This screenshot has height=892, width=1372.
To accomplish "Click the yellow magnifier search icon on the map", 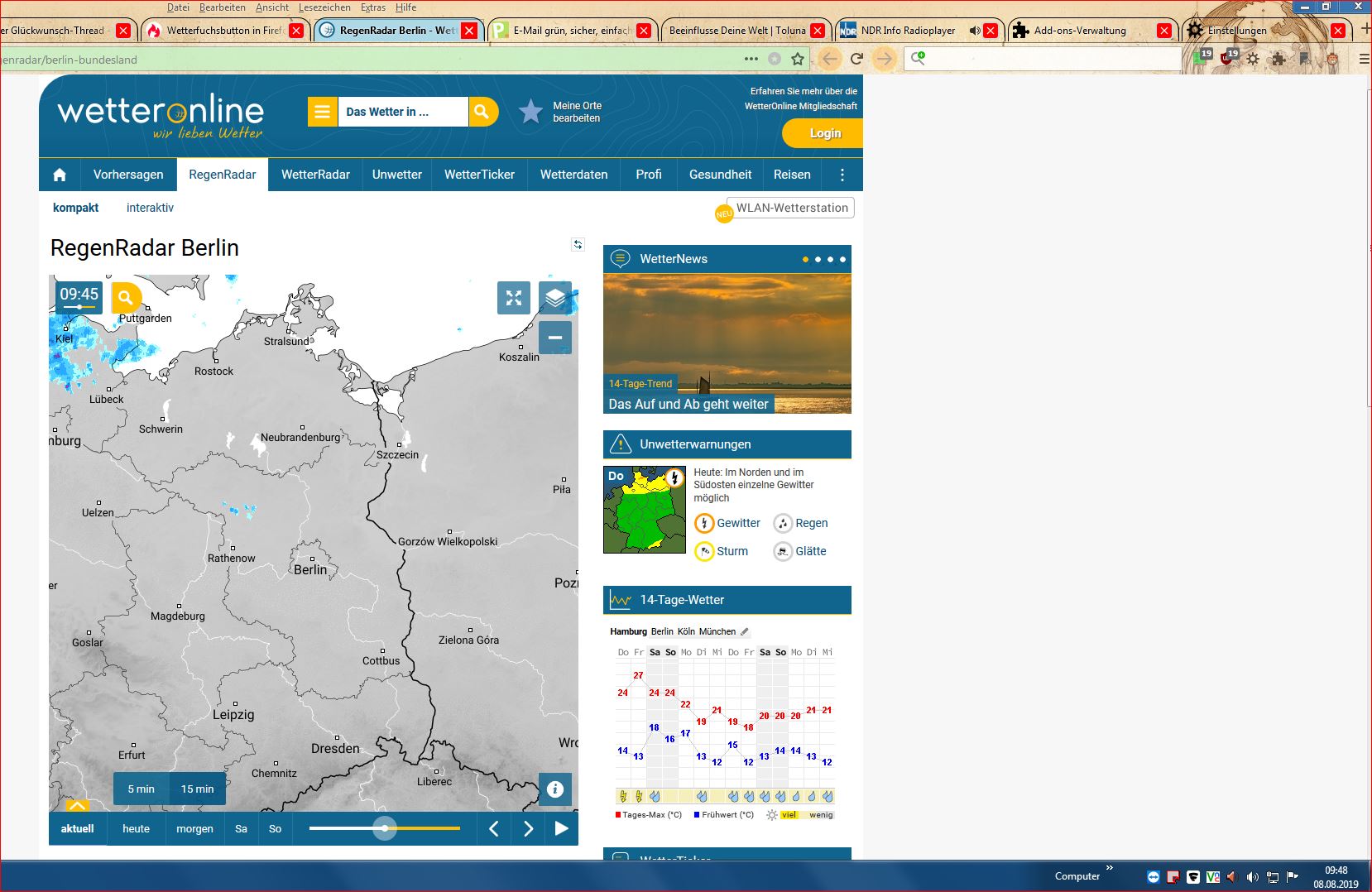I will [x=126, y=298].
